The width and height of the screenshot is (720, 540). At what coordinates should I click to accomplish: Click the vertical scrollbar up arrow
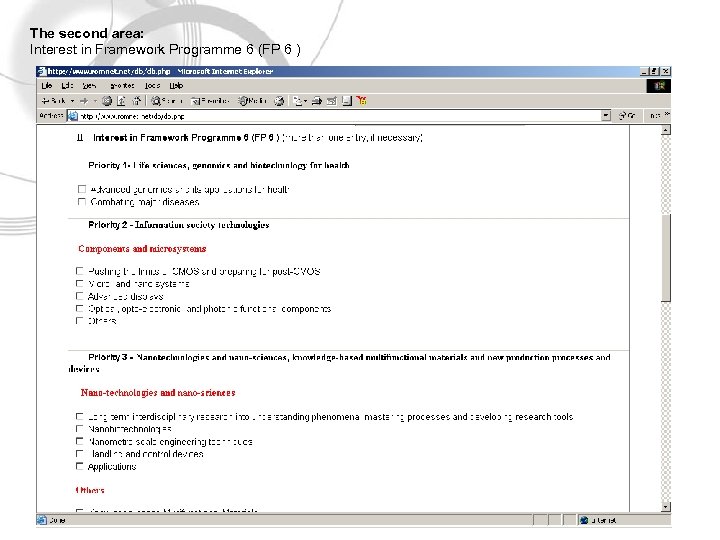pos(666,130)
